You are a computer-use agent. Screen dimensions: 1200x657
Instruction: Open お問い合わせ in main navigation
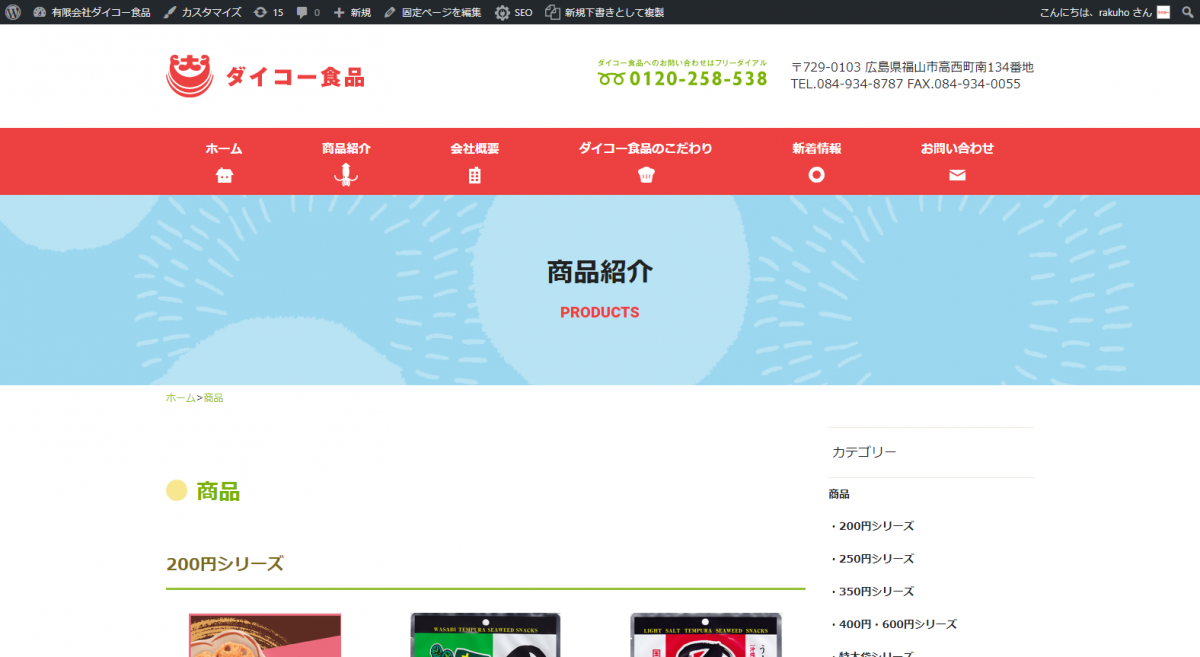tap(957, 148)
